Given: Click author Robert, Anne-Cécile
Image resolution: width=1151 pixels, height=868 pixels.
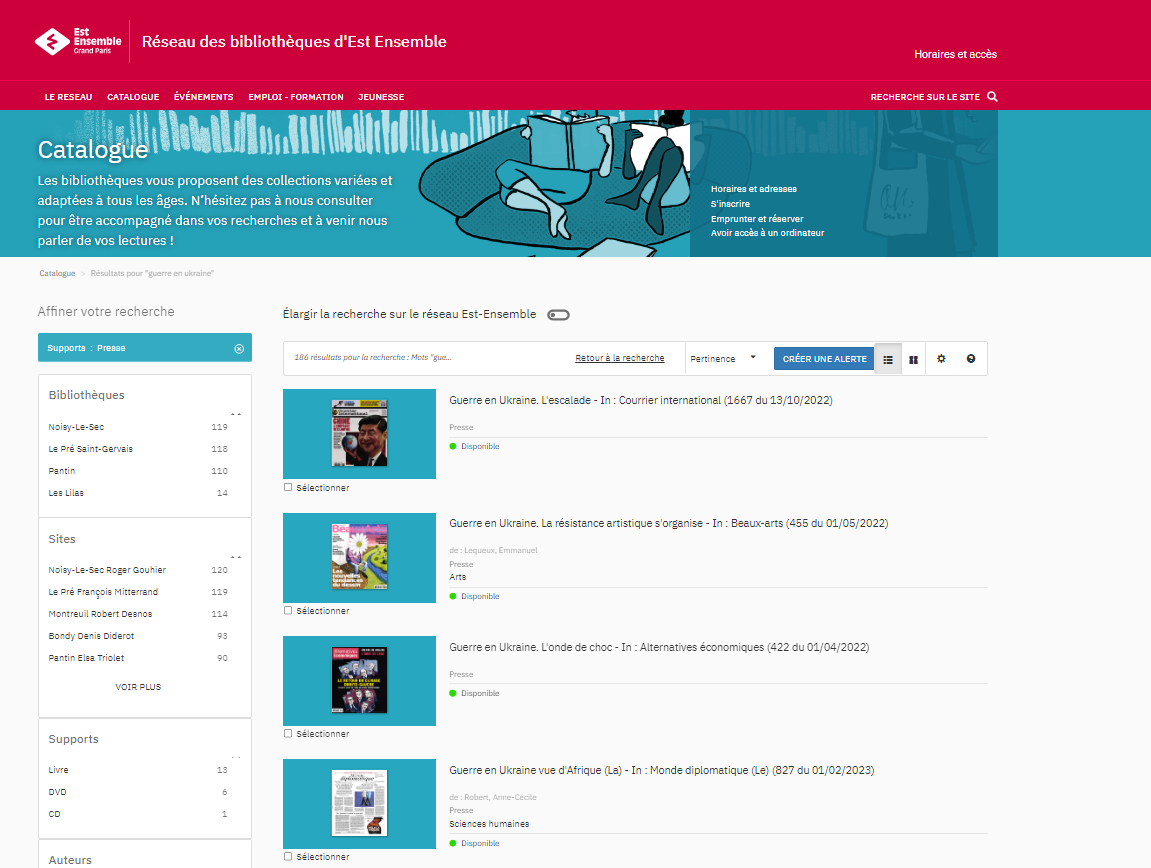Looking at the screenshot, I should 500,797.
